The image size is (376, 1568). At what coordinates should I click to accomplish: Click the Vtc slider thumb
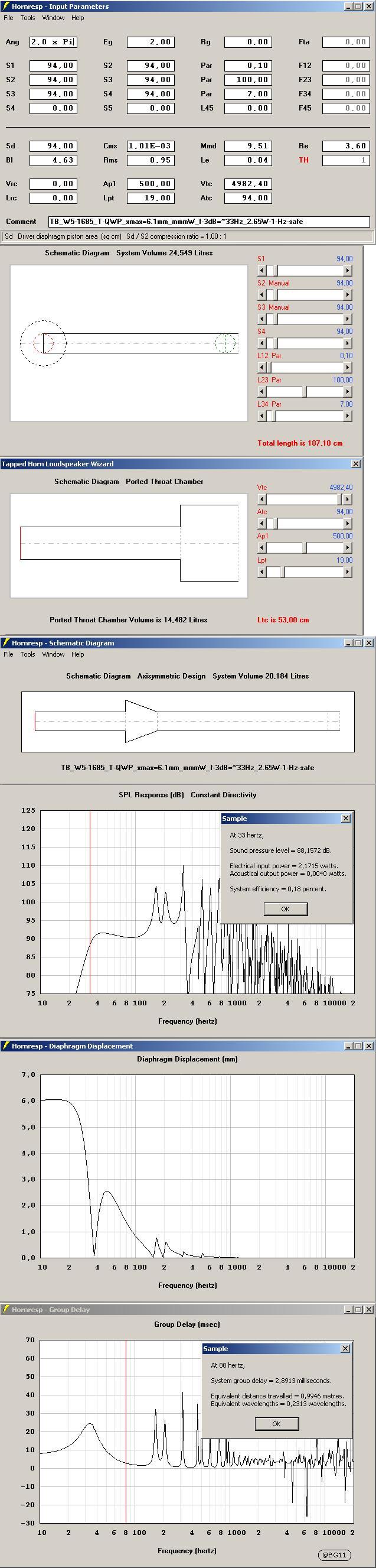tap(340, 499)
